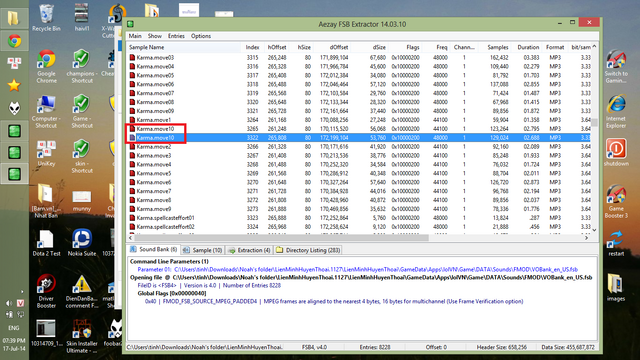Open the shutdown desktop shortcut
The height and width of the screenshot is (360, 640).
(616, 152)
